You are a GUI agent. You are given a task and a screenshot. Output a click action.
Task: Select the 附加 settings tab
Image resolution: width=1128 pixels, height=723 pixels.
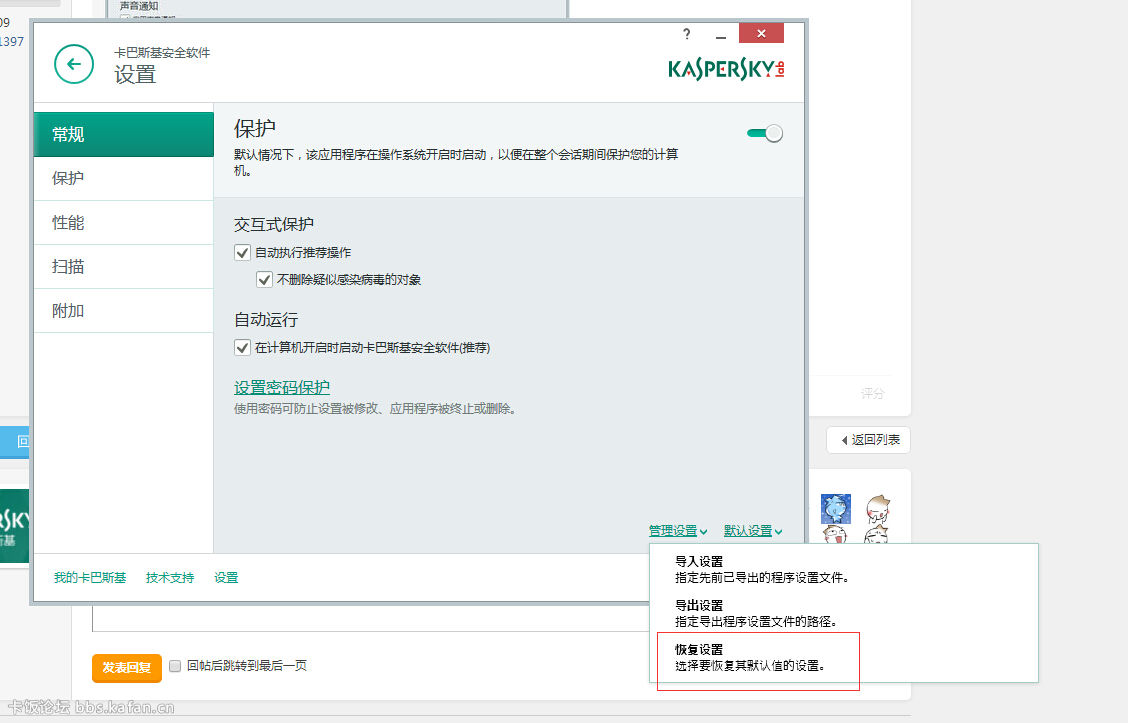(x=124, y=311)
